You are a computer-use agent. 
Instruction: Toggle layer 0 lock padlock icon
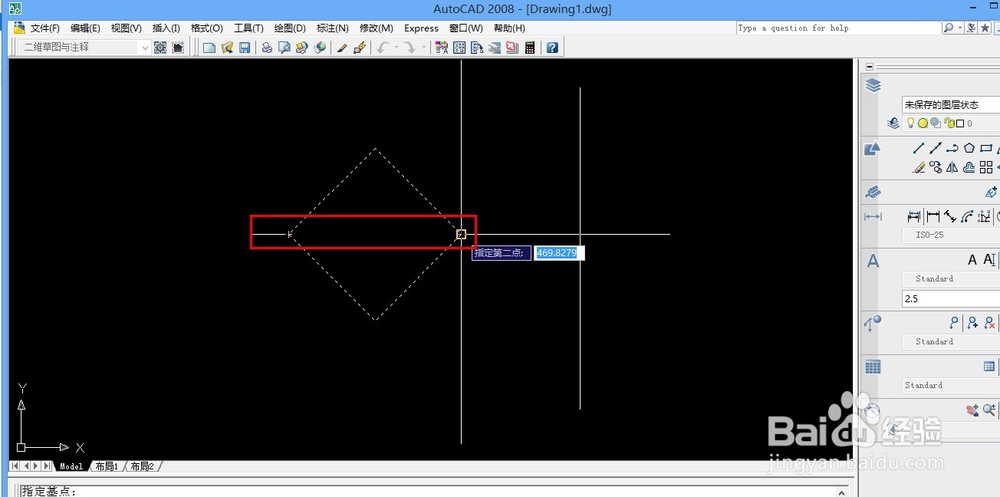coord(950,123)
